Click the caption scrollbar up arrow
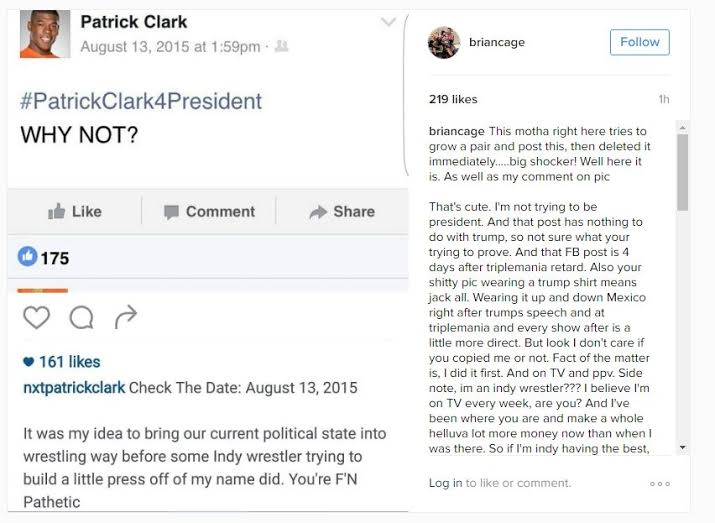 [x=682, y=127]
